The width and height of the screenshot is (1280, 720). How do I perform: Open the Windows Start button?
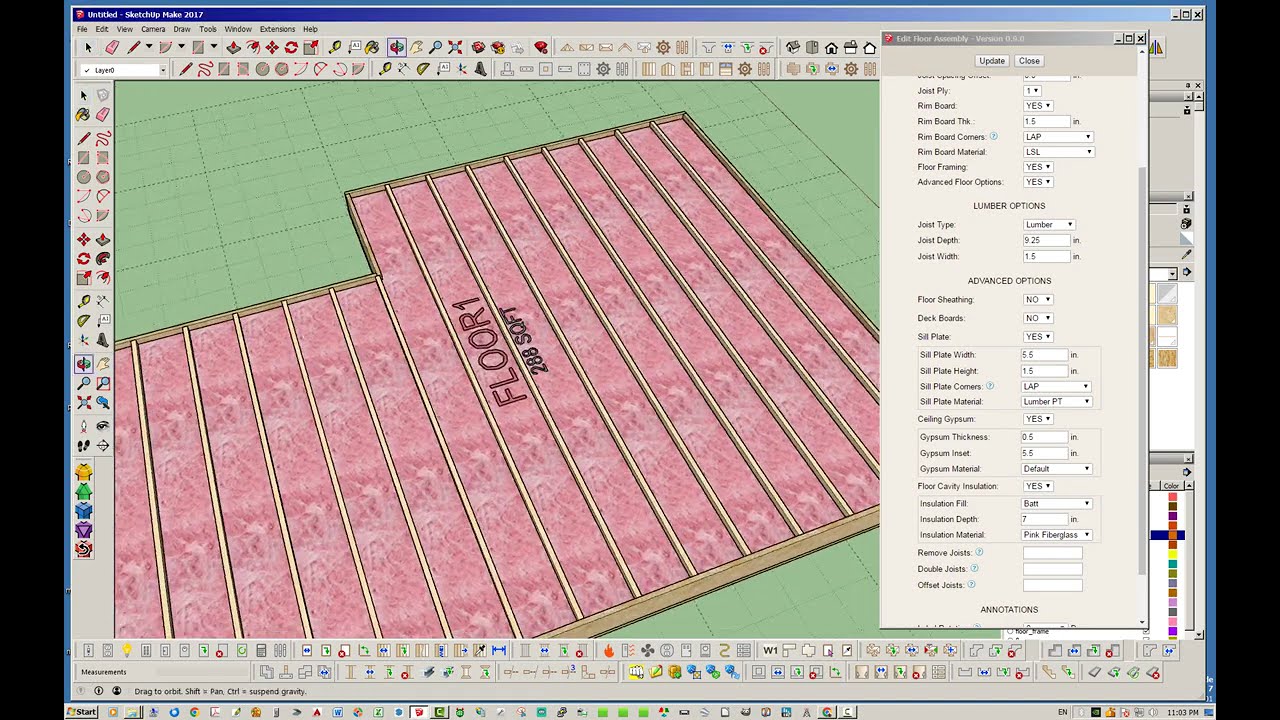82,712
